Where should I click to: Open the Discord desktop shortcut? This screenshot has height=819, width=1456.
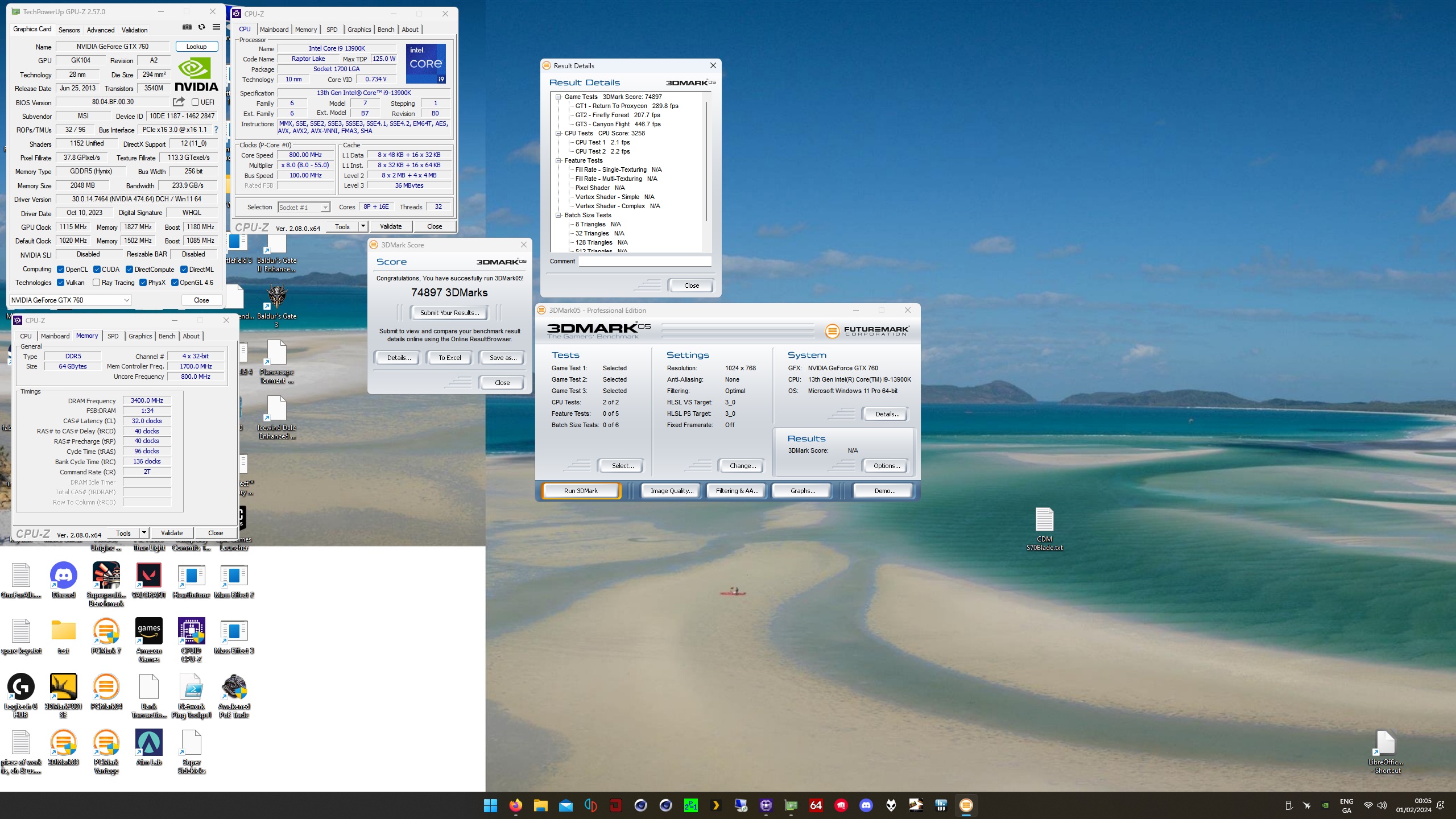(64, 580)
